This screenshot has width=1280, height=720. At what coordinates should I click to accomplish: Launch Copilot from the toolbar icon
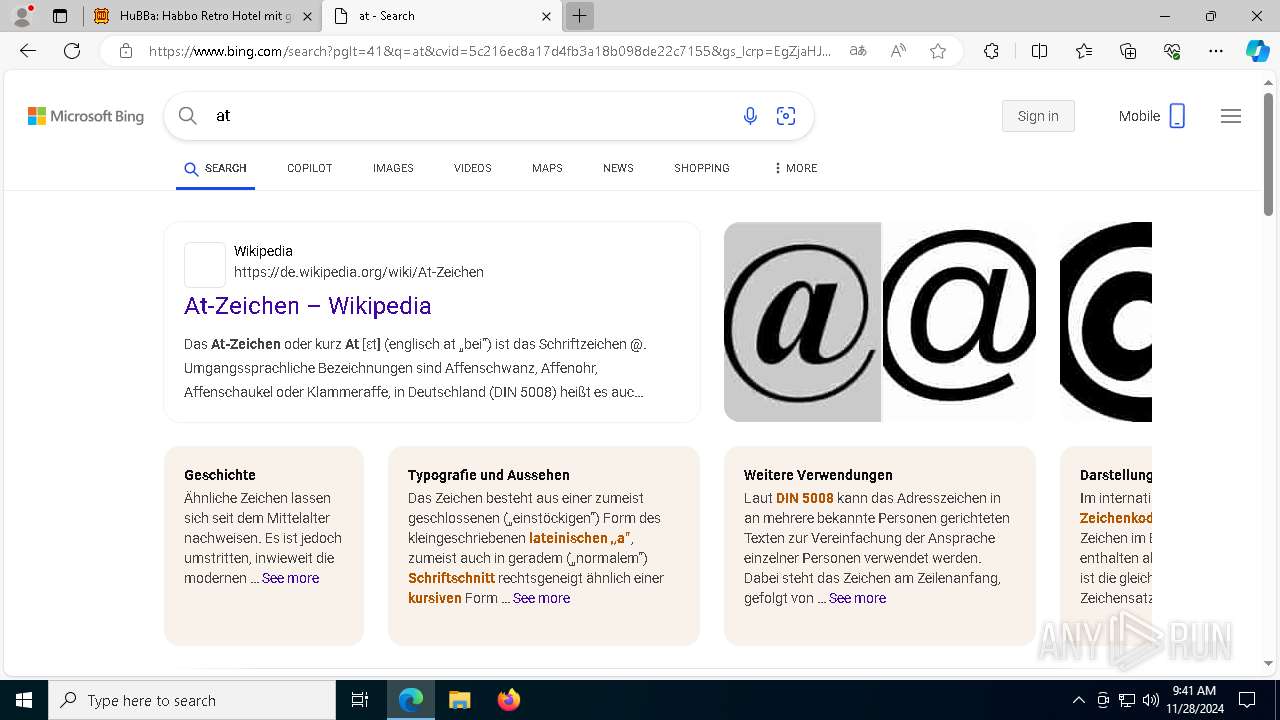[1257, 51]
